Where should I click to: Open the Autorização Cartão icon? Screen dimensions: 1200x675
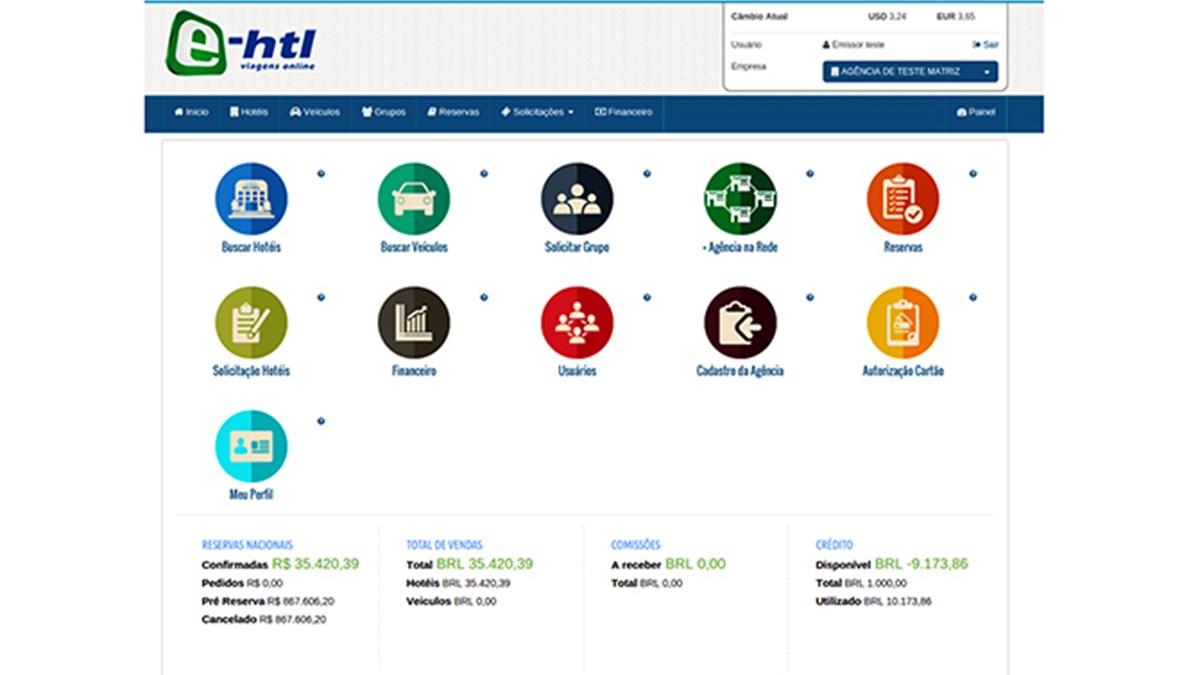pos(903,323)
